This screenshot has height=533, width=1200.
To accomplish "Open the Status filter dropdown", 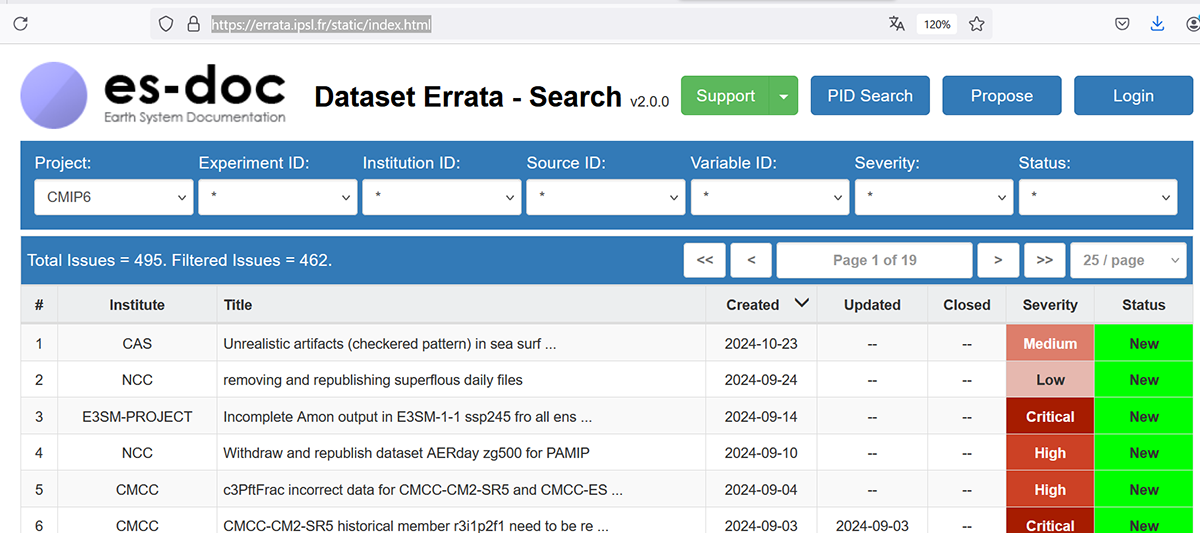I will tap(1098, 197).
